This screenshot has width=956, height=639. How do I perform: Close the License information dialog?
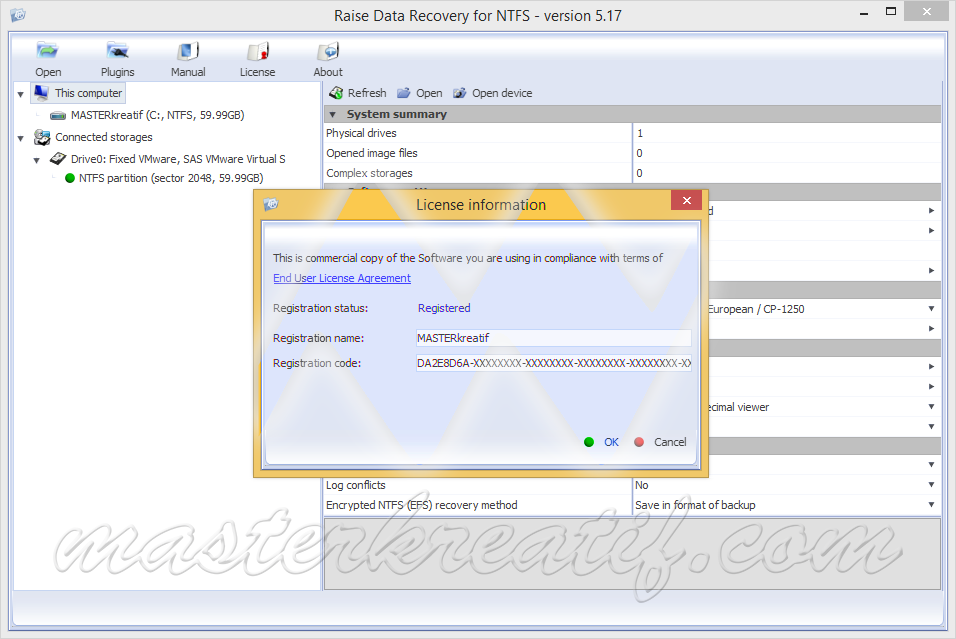point(687,201)
